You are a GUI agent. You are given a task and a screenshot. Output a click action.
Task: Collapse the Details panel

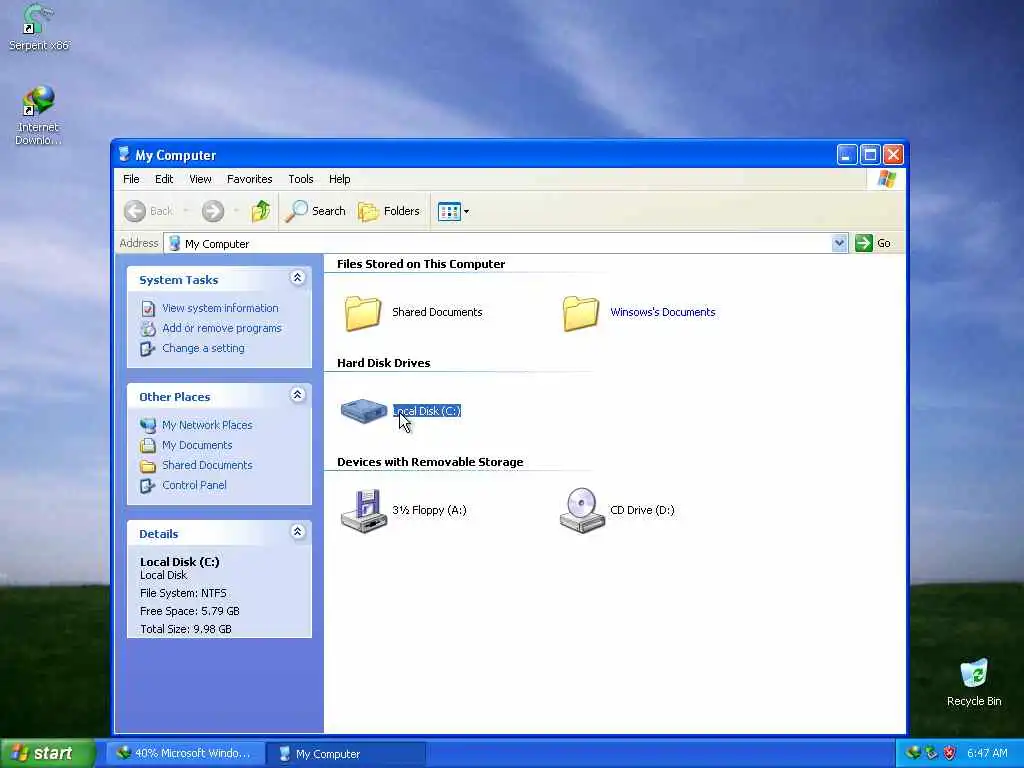(x=297, y=532)
